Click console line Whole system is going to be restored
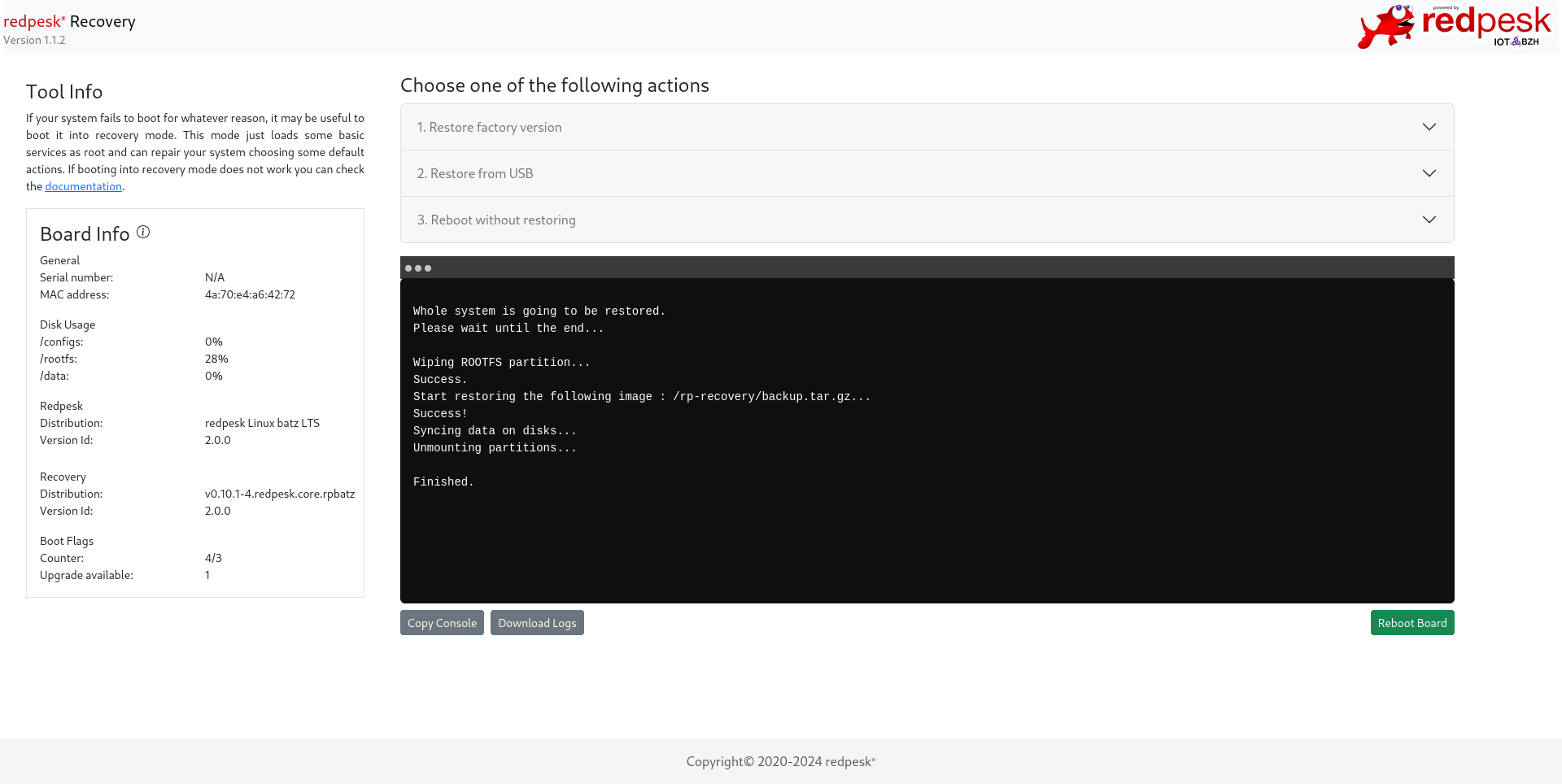The width and height of the screenshot is (1562, 784). point(539,311)
